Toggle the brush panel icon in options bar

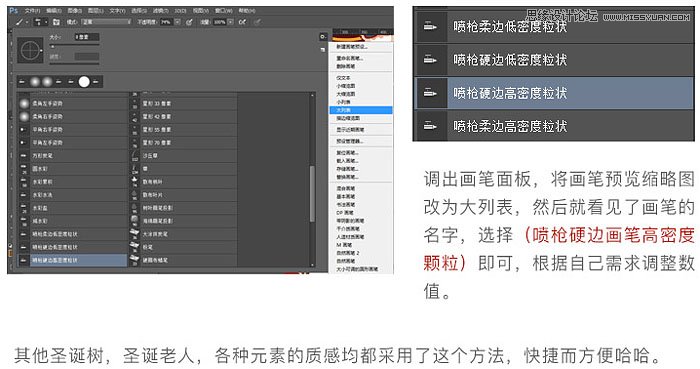coord(56,22)
